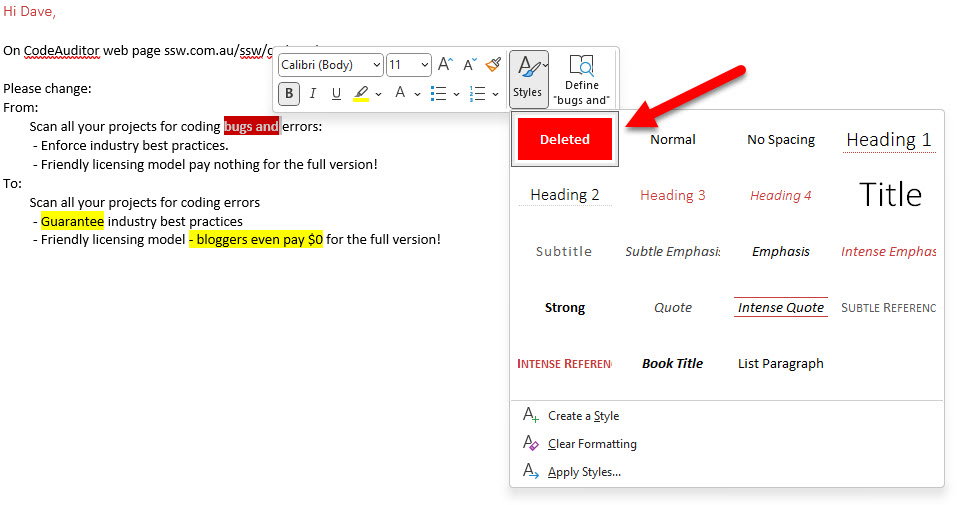Click the numbered list icon
This screenshot has width=960, height=505.
(477, 93)
